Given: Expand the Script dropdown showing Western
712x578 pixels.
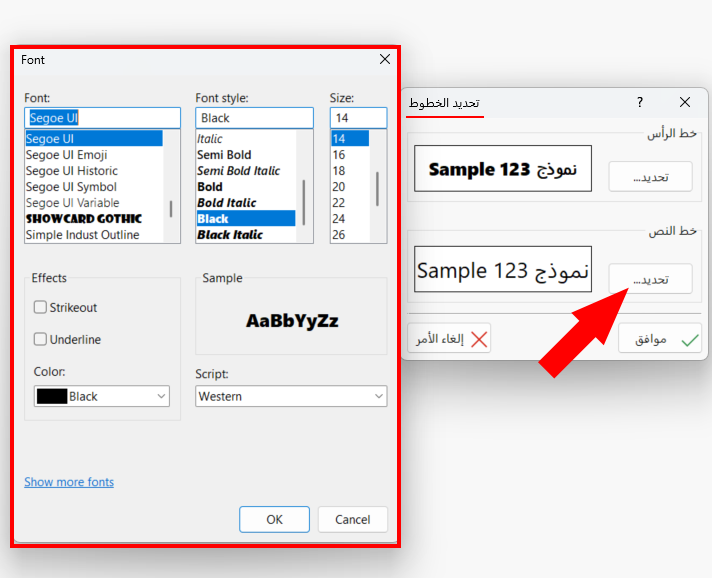Looking at the screenshot, I should pos(290,397).
